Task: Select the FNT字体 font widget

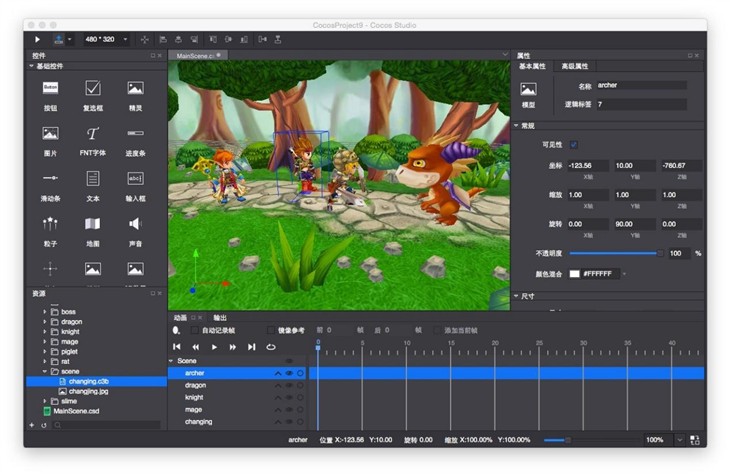Action: pos(93,141)
